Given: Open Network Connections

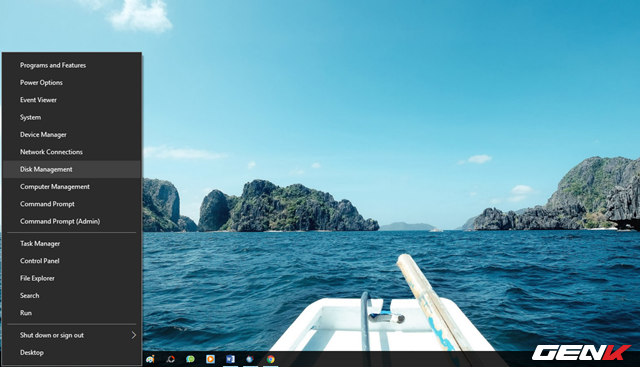Looking at the screenshot, I should [x=72, y=152].
